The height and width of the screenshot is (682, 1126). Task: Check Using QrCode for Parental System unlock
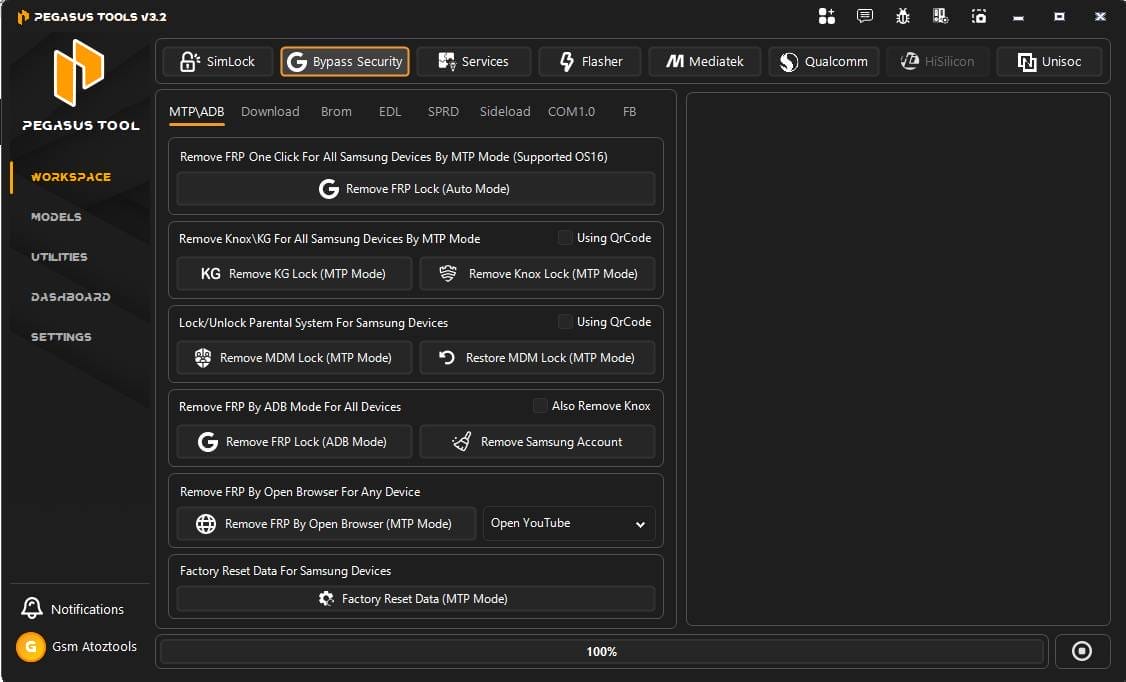click(566, 321)
